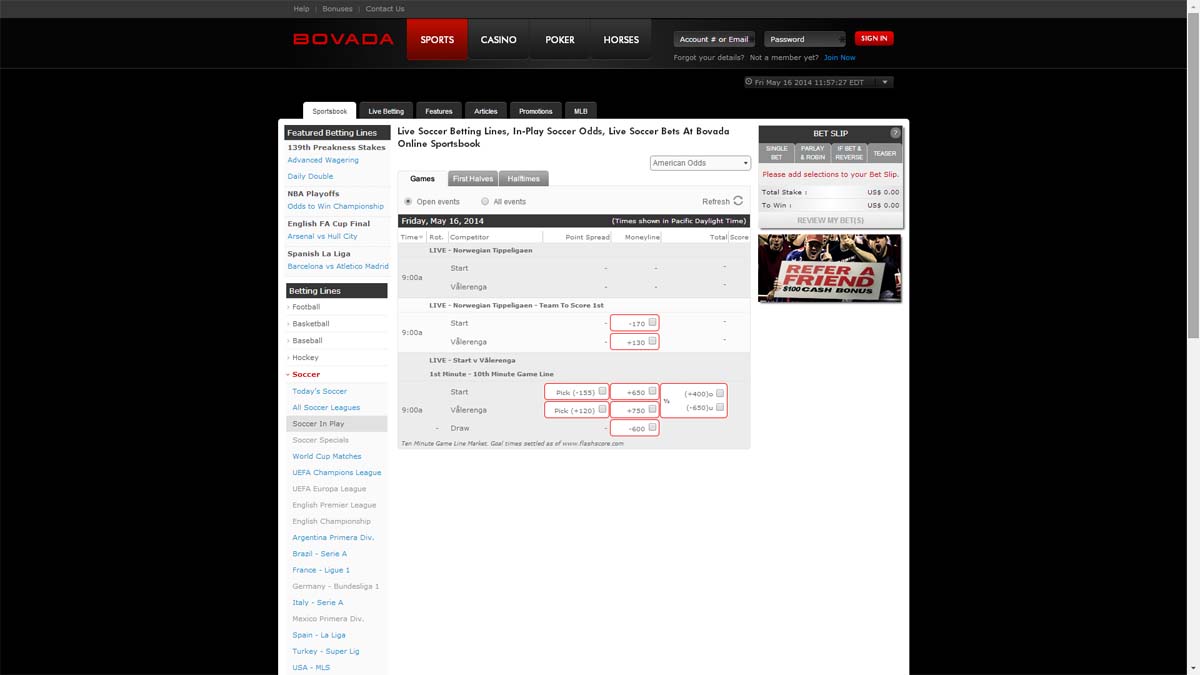
Task: Expand the Football betting lines
Action: pos(306,307)
